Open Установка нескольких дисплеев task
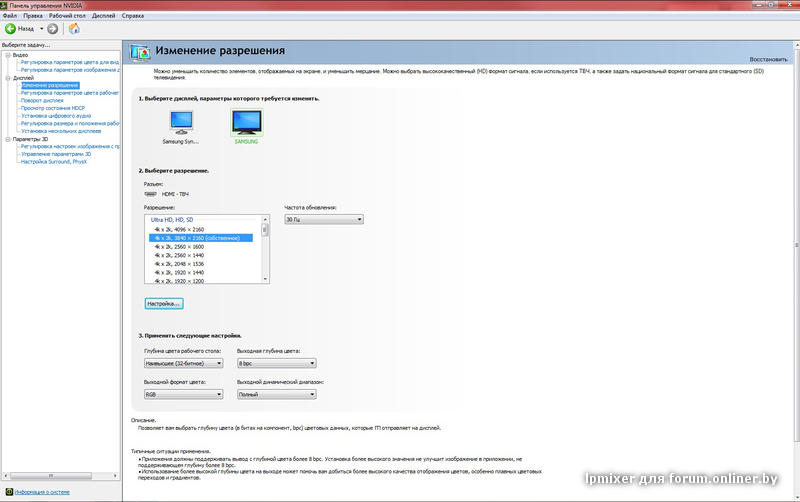The width and height of the screenshot is (800, 502). (x=61, y=131)
